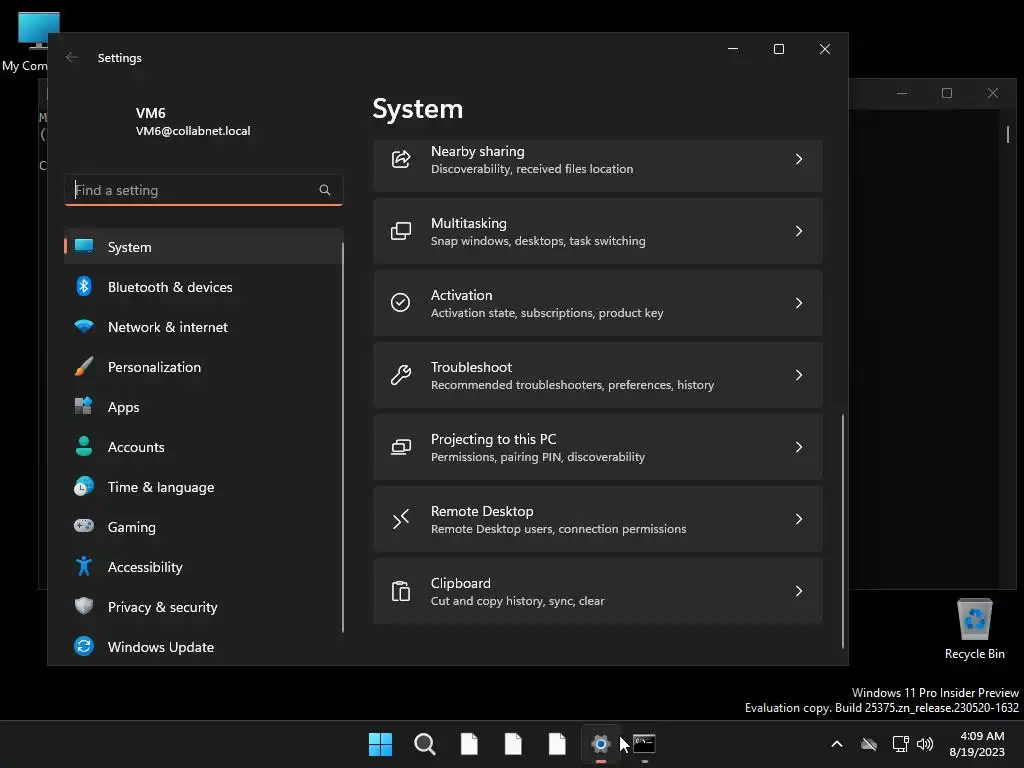Open Troubleshoot settings card

(598, 375)
